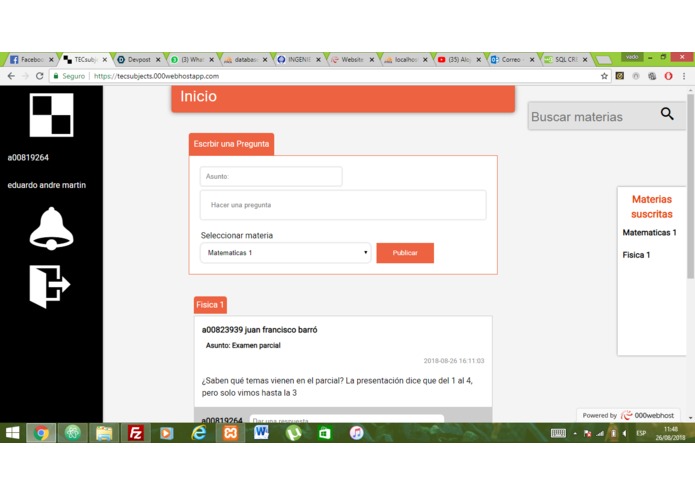The image size is (695, 494).
Task: Open Fisica 1 in Materias suscritas
Action: click(636, 255)
